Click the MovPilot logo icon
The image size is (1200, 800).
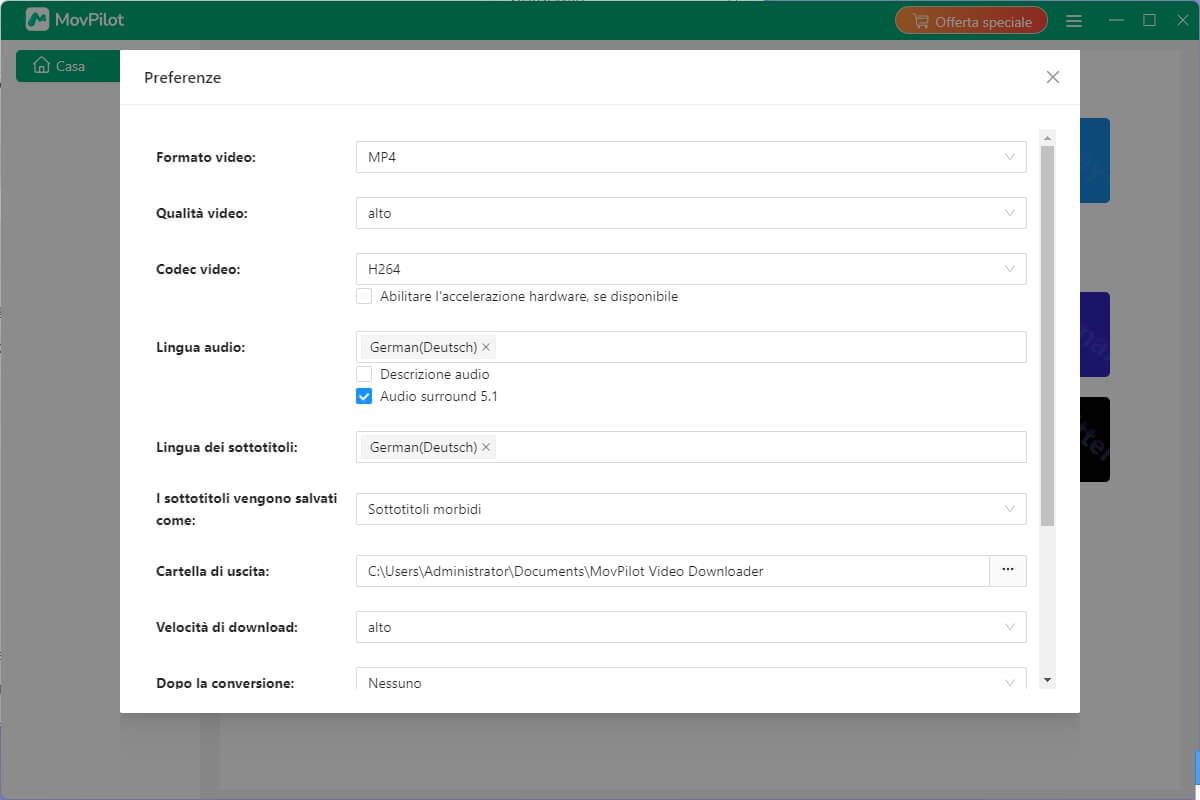coord(39,18)
